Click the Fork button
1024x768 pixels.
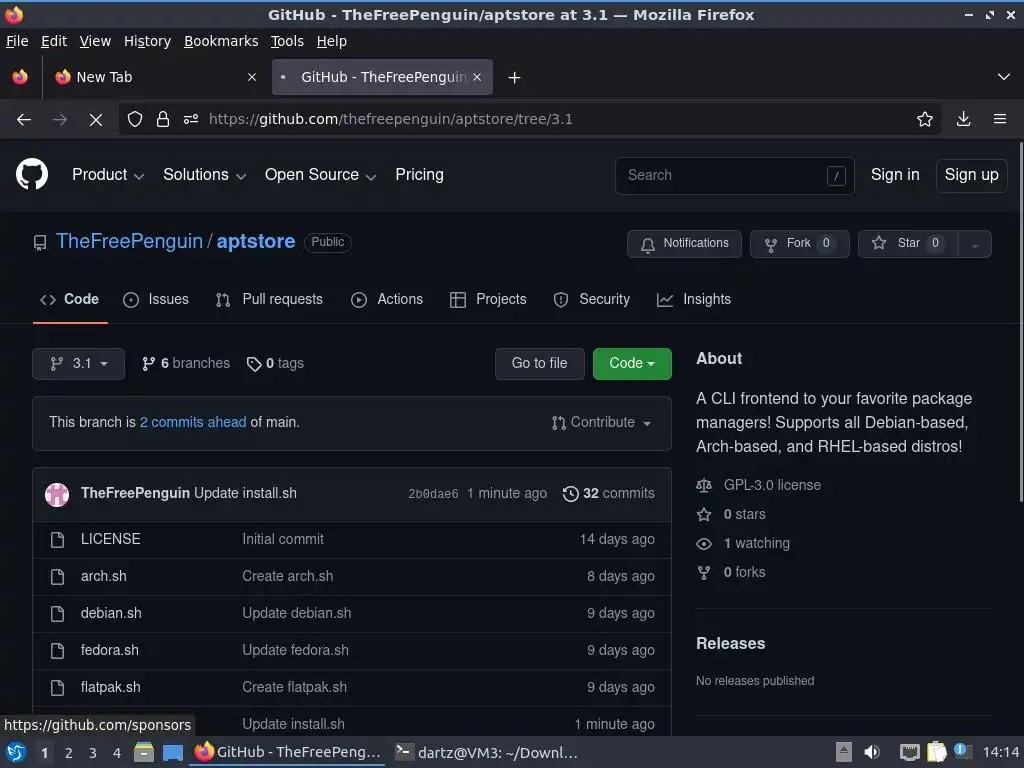799,244
